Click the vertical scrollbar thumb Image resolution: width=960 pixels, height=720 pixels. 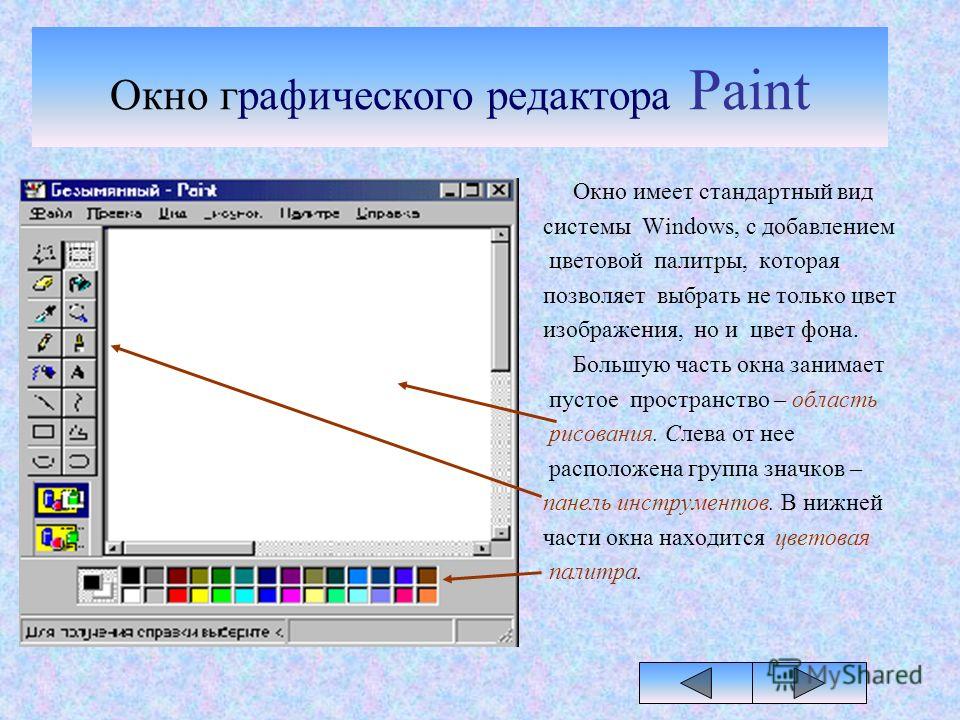pyautogui.click(x=501, y=306)
